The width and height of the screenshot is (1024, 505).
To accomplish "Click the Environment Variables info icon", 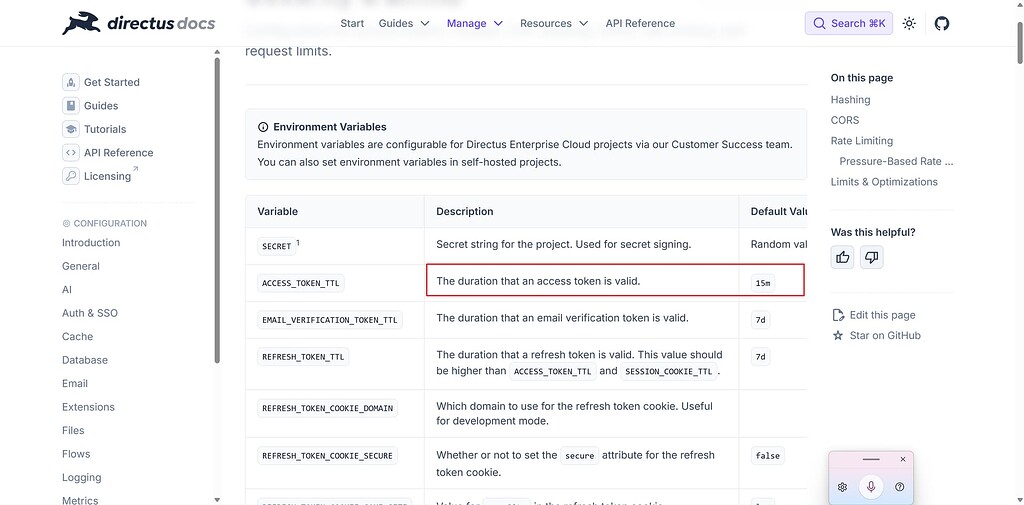I will coord(263,127).
